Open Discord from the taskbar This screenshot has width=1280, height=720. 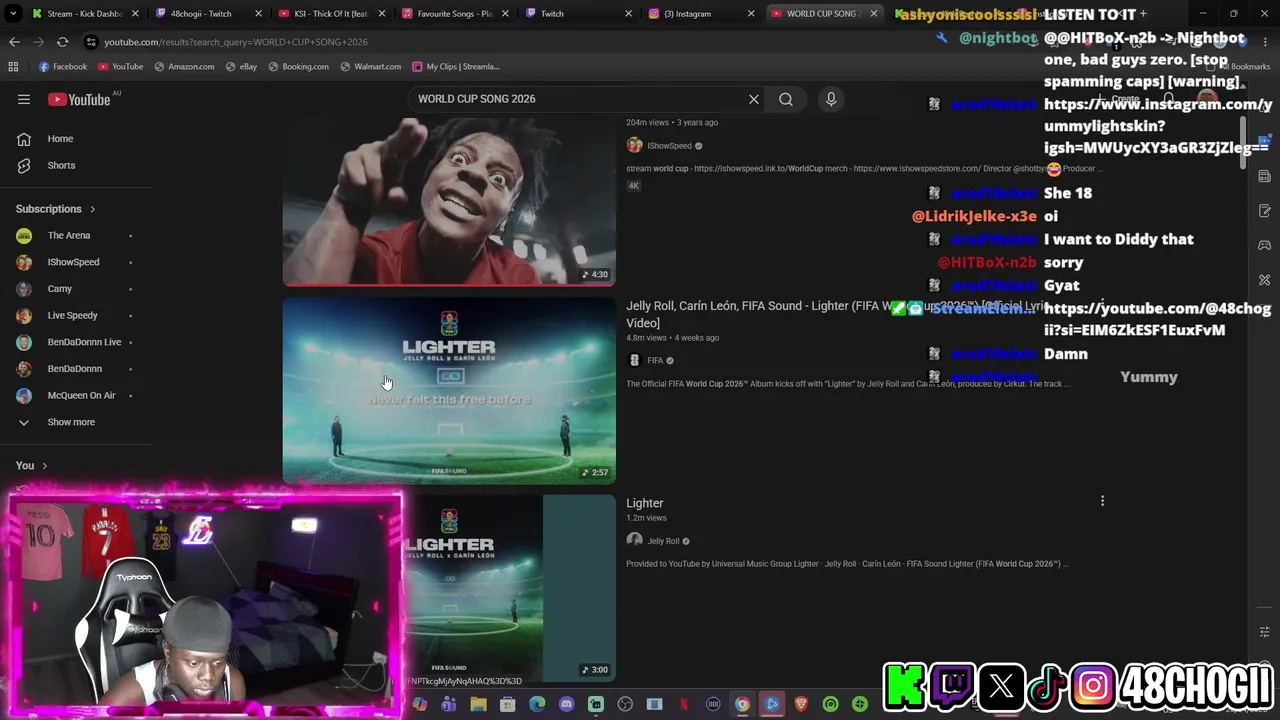[566, 704]
